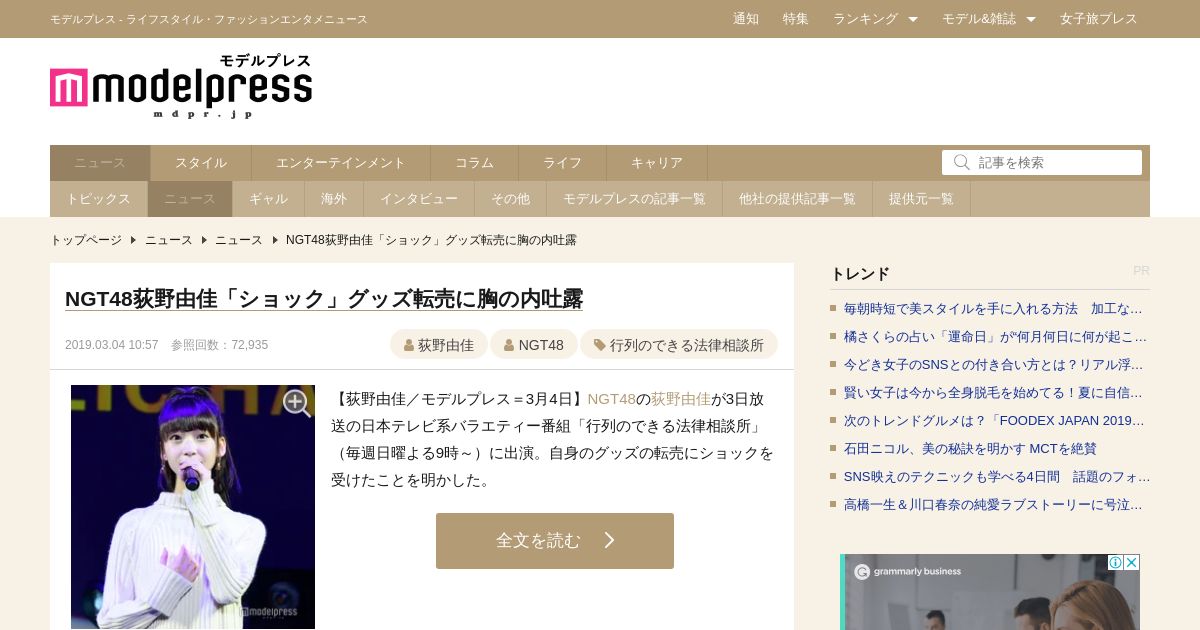Click the magnifier icon in the search box
The image size is (1200, 630).
[x=962, y=162]
